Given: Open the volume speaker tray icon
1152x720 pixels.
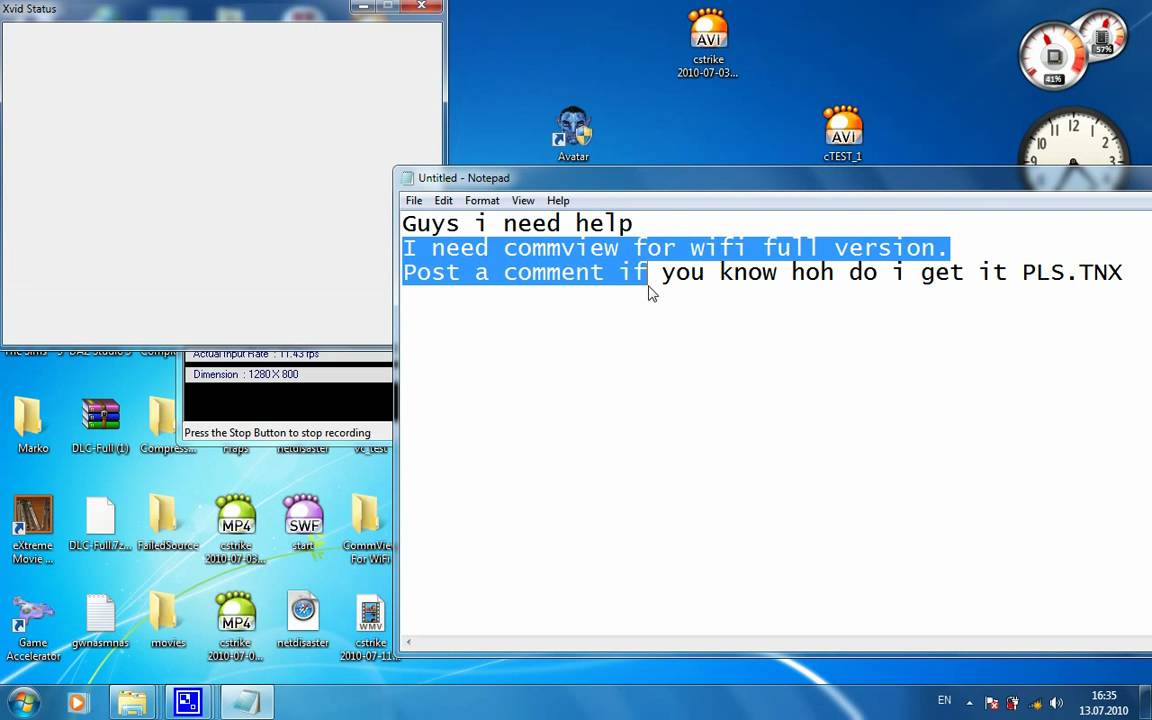Looking at the screenshot, I should 1057,703.
